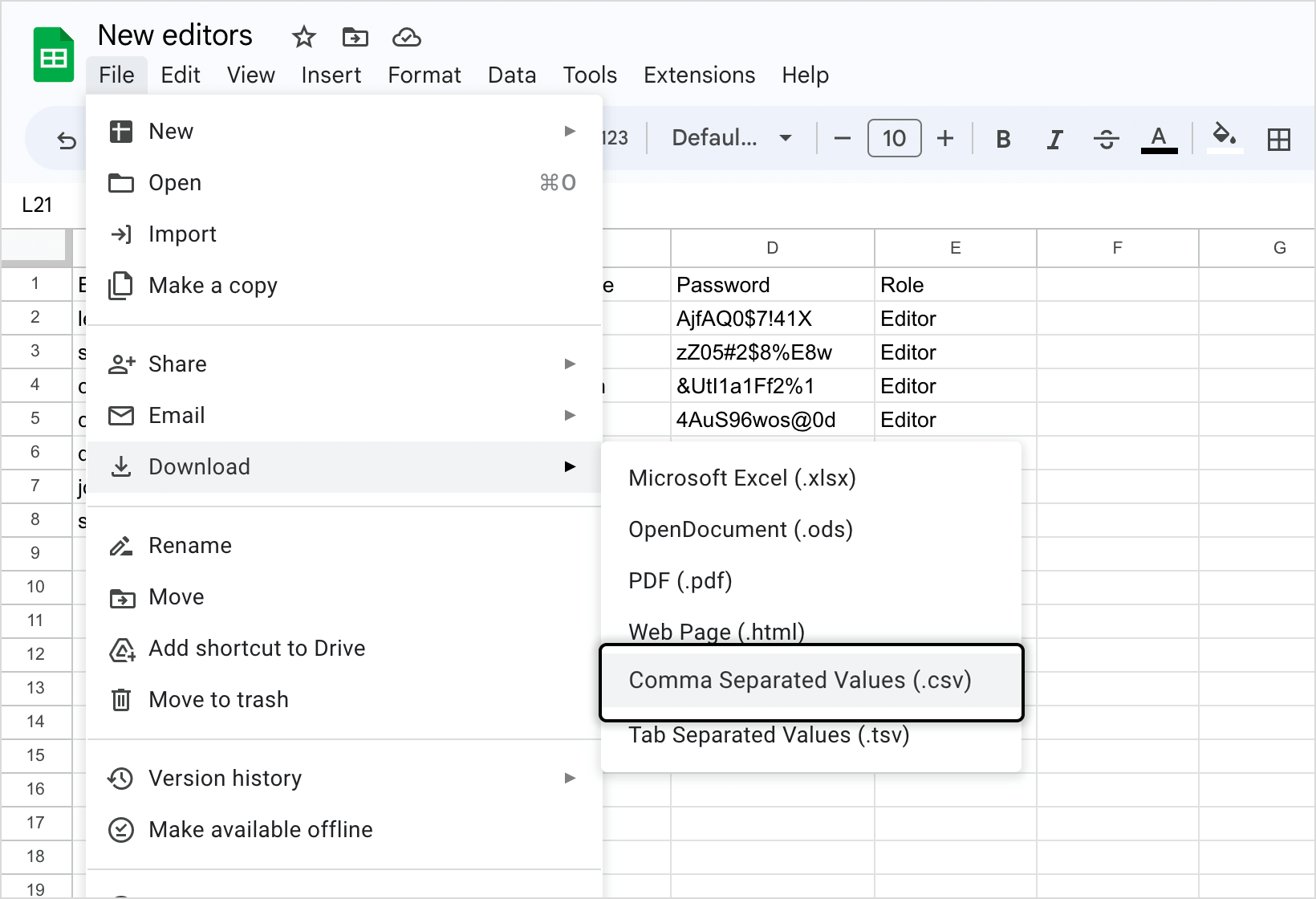This screenshot has width=1316, height=899.
Task: Choose Import from File menu
Action: 344,234
